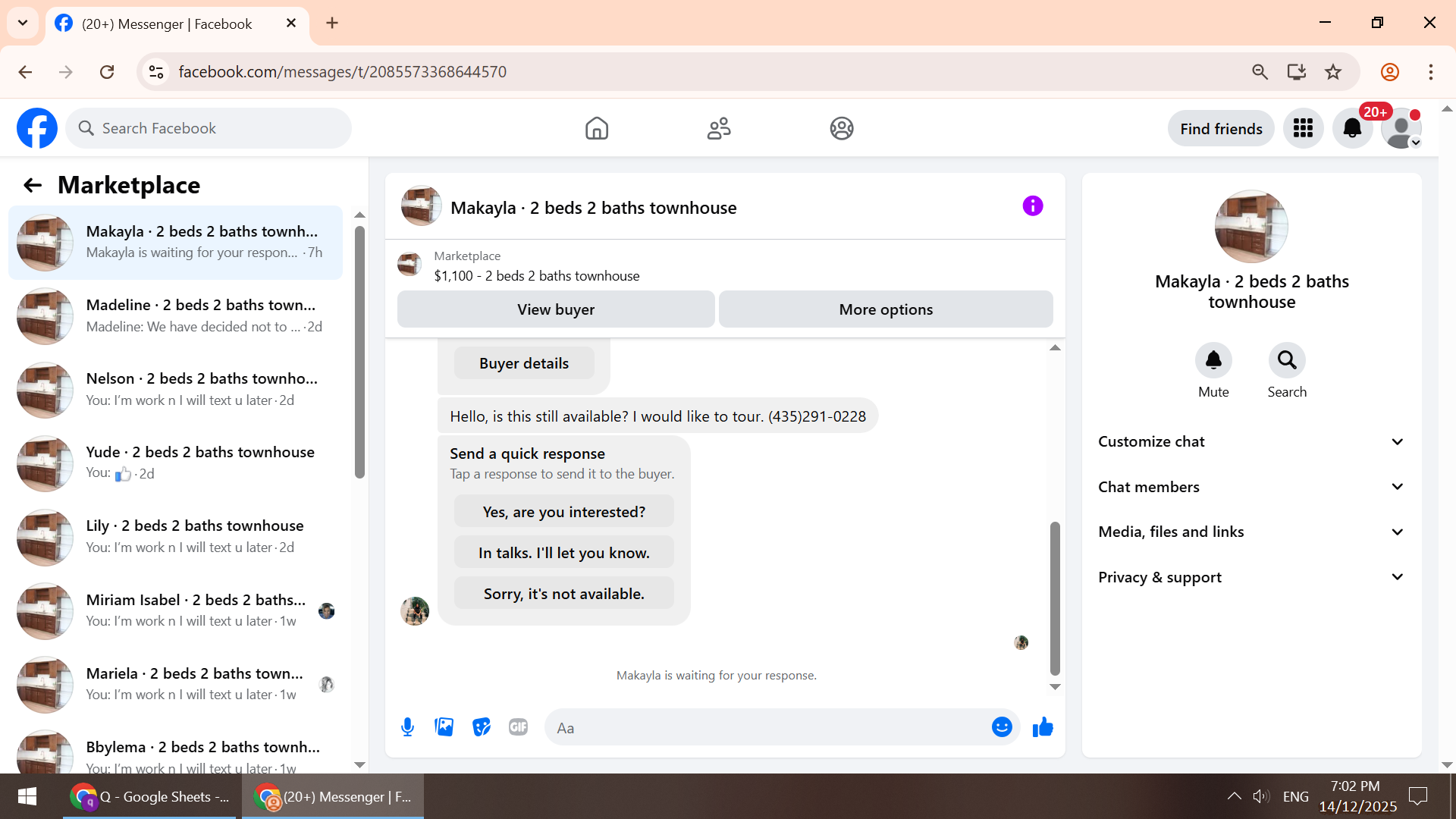The image size is (1456, 819).
Task: Send 'Sorry, it's not available' quick response
Action: 563,594
